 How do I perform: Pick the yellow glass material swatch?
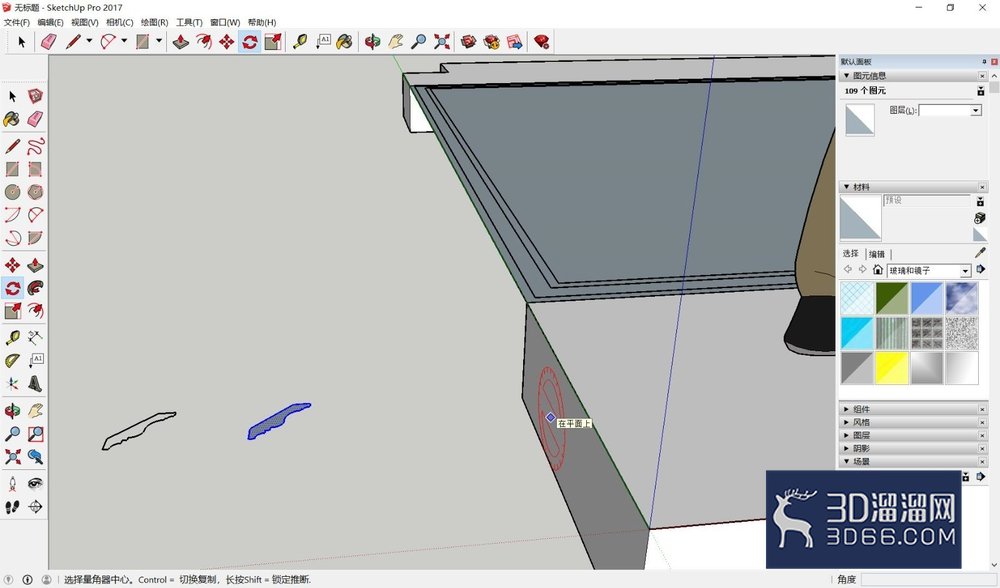click(892, 368)
